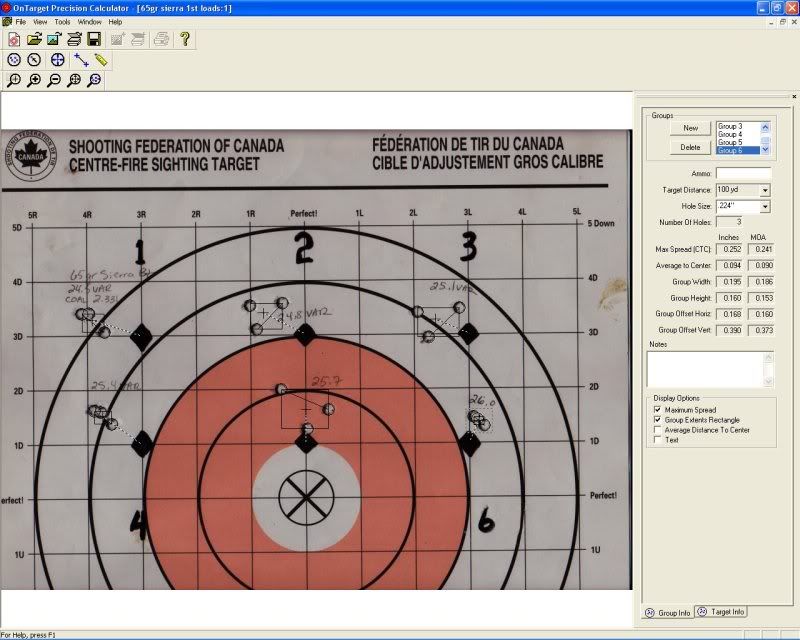The height and width of the screenshot is (640, 800).
Task: Click the application icon beside File
Action: [x=7, y=22]
